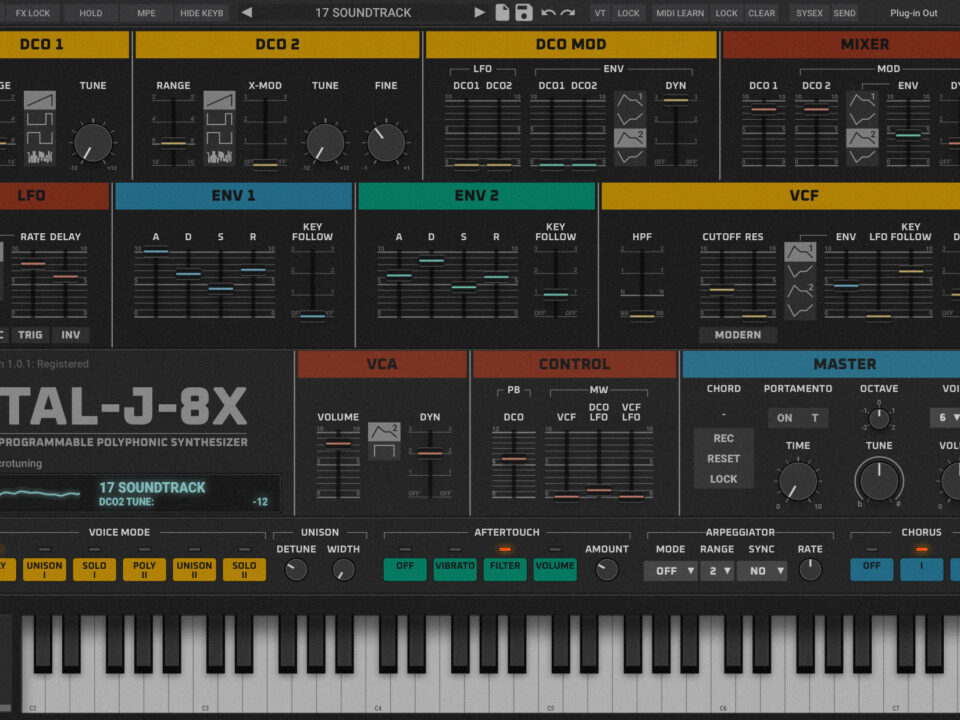960x720 pixels.
Task: Click the new preset file icon
Action: coord(502,13)
